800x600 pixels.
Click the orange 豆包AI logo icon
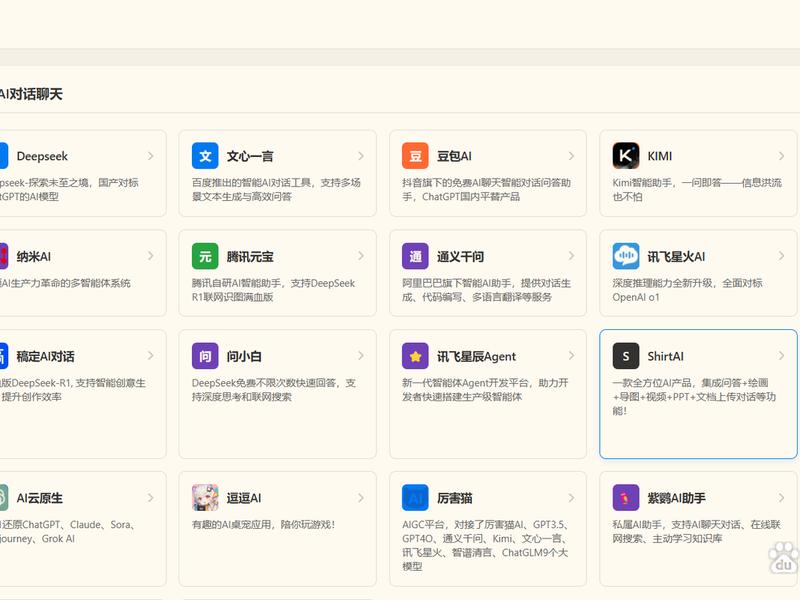415,156
